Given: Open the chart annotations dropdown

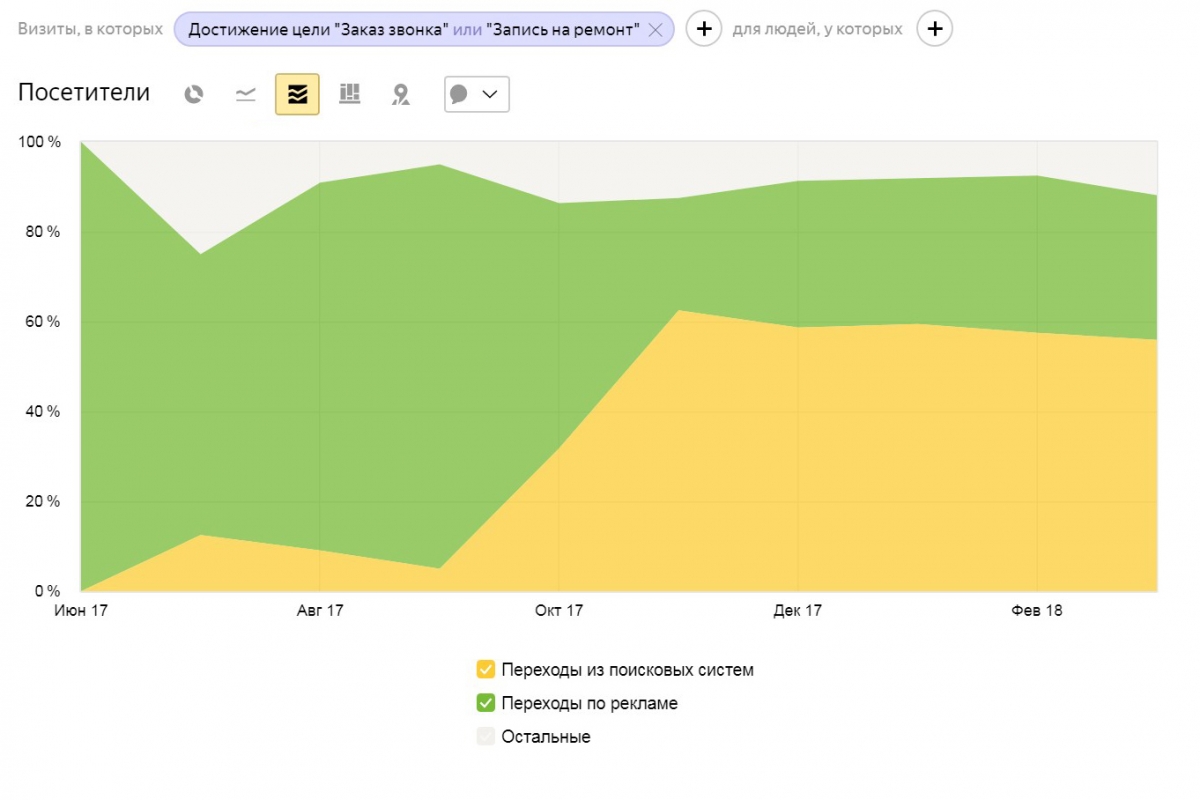Looking at the screenshot, I should click(x=477, y=94).
